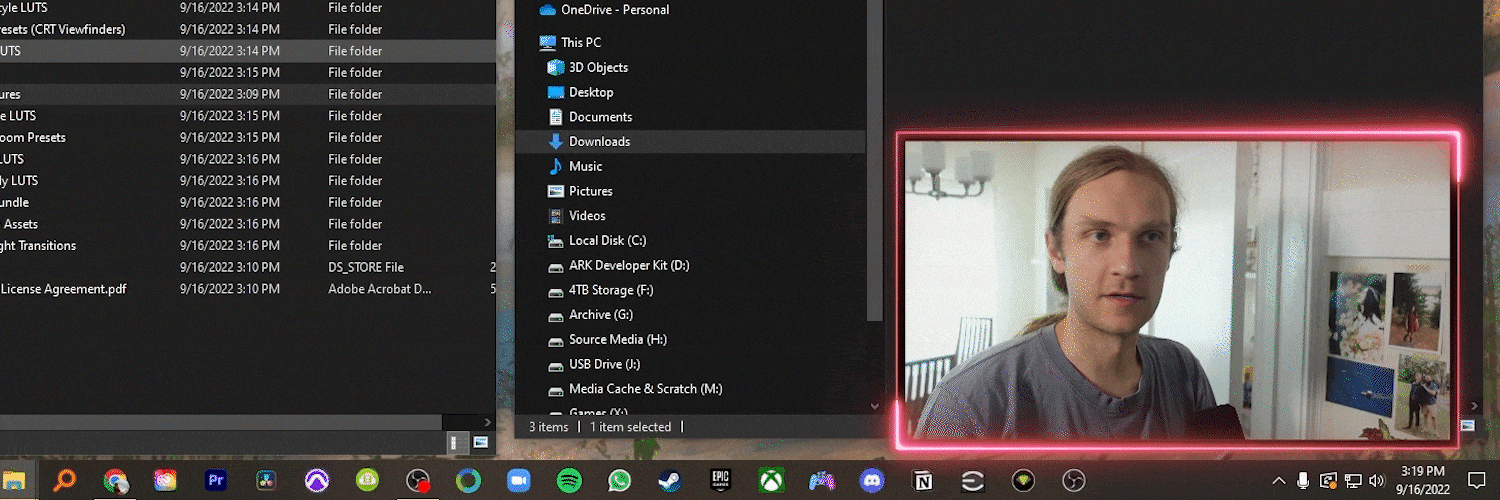Select folder row ending in 'undle'

click(248, 202)
